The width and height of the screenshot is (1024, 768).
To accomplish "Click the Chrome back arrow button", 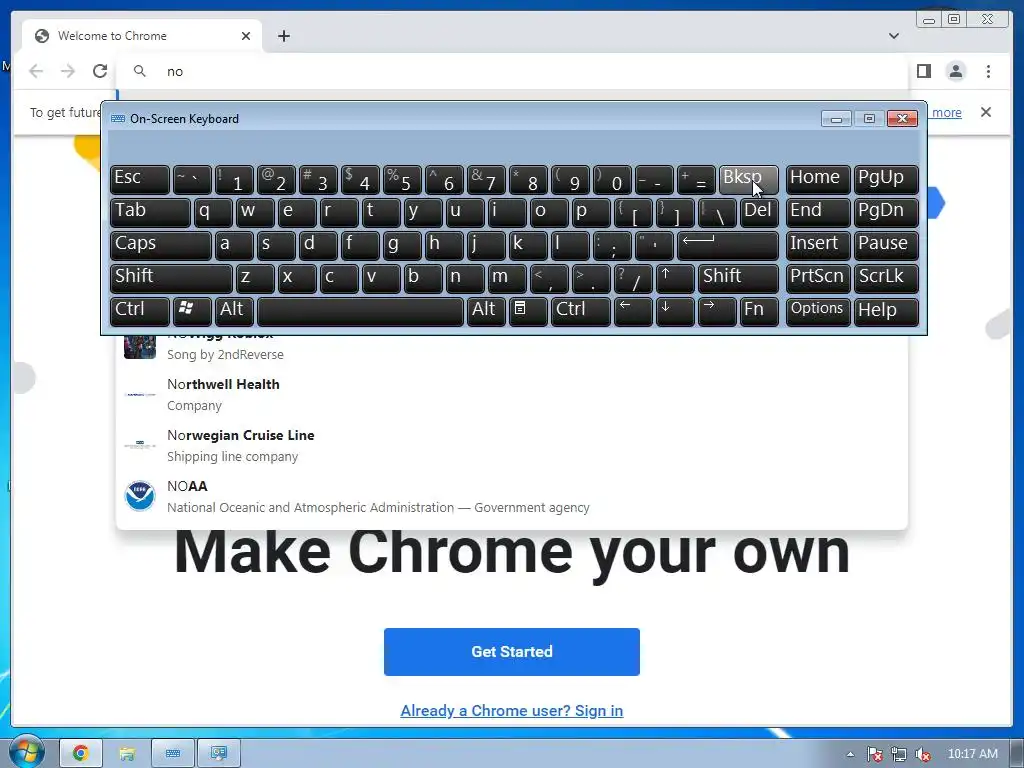I will [x=36, y=71].
